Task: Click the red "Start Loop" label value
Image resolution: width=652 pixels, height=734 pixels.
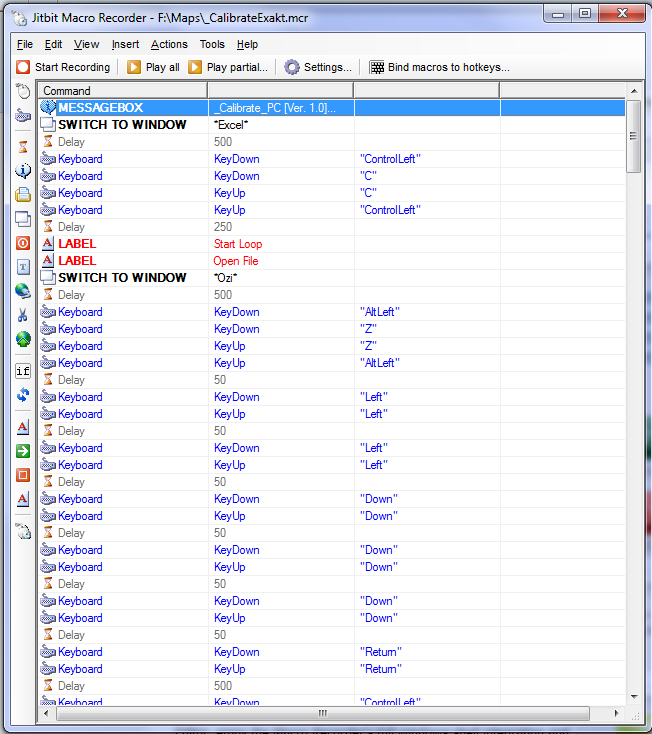Action: pos(238,244)
